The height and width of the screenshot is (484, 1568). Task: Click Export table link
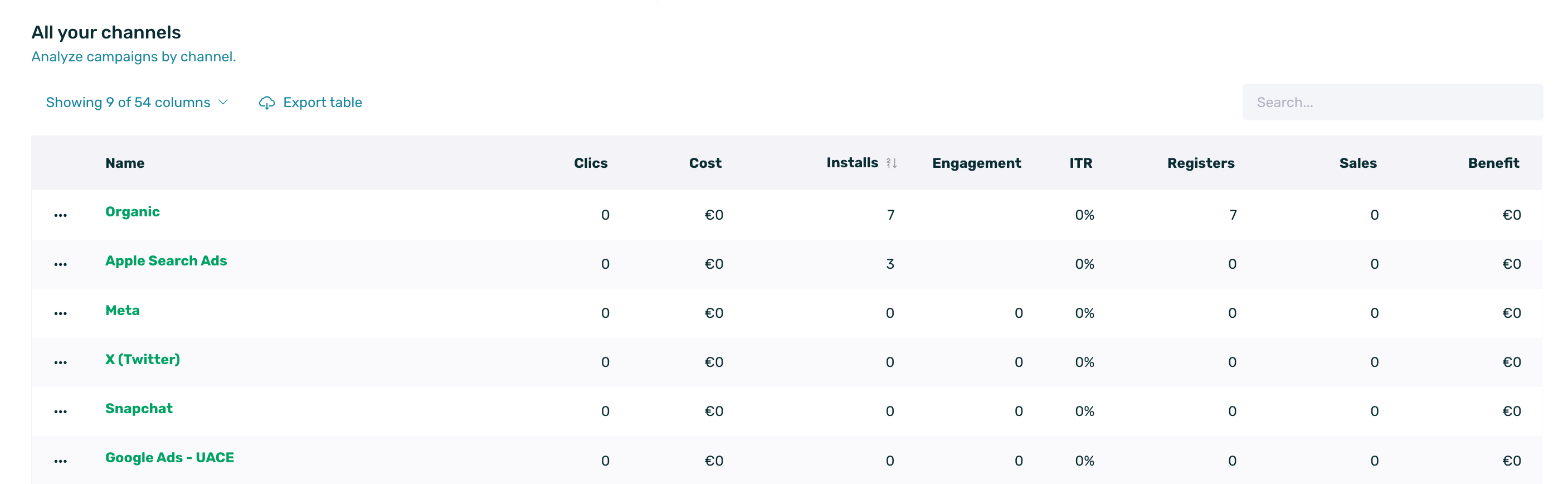coord(322,102)
